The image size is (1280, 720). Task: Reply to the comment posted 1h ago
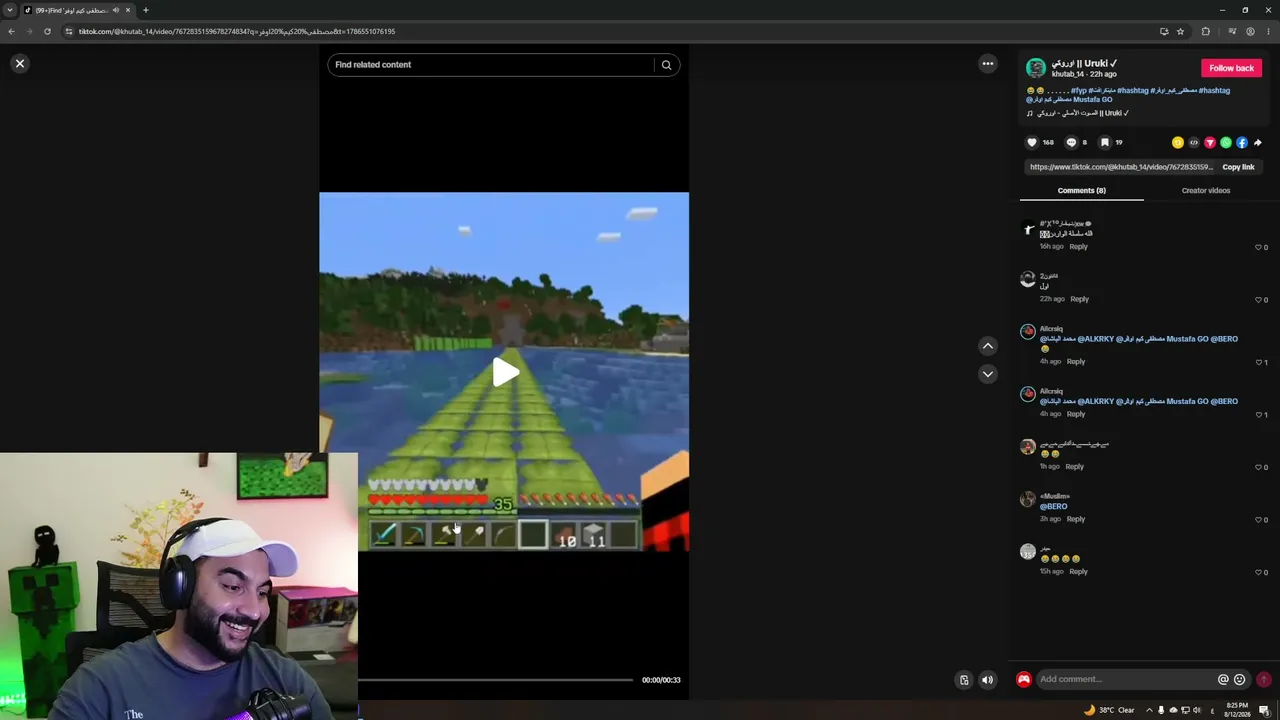[x=1074, y=467]
